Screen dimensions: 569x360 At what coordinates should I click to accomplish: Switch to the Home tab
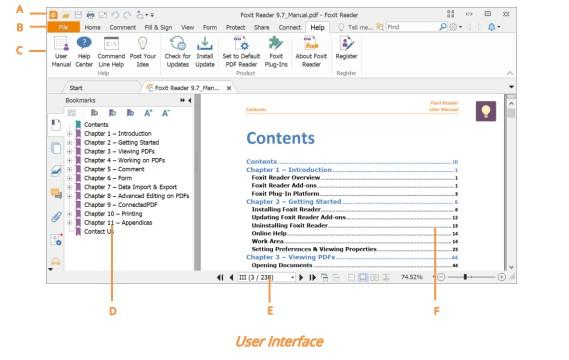93,27
